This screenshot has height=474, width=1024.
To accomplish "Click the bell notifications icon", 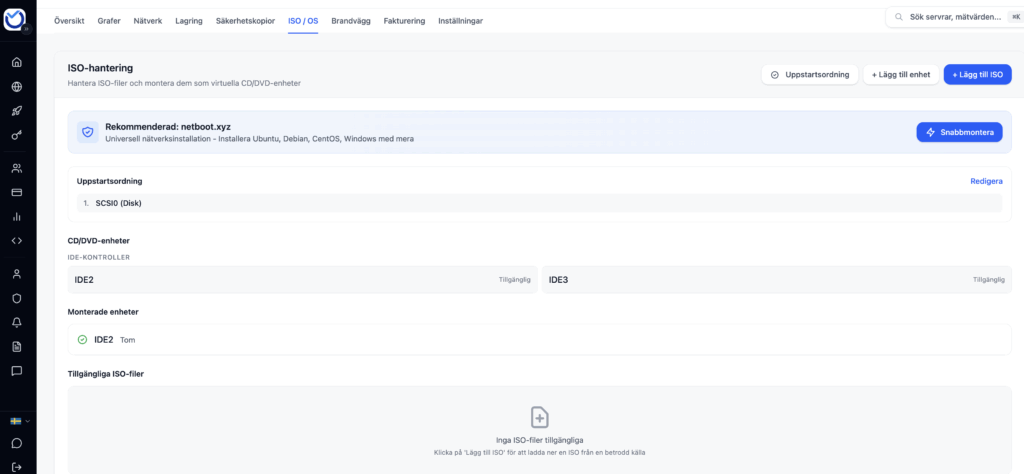I will coord(17,322).
